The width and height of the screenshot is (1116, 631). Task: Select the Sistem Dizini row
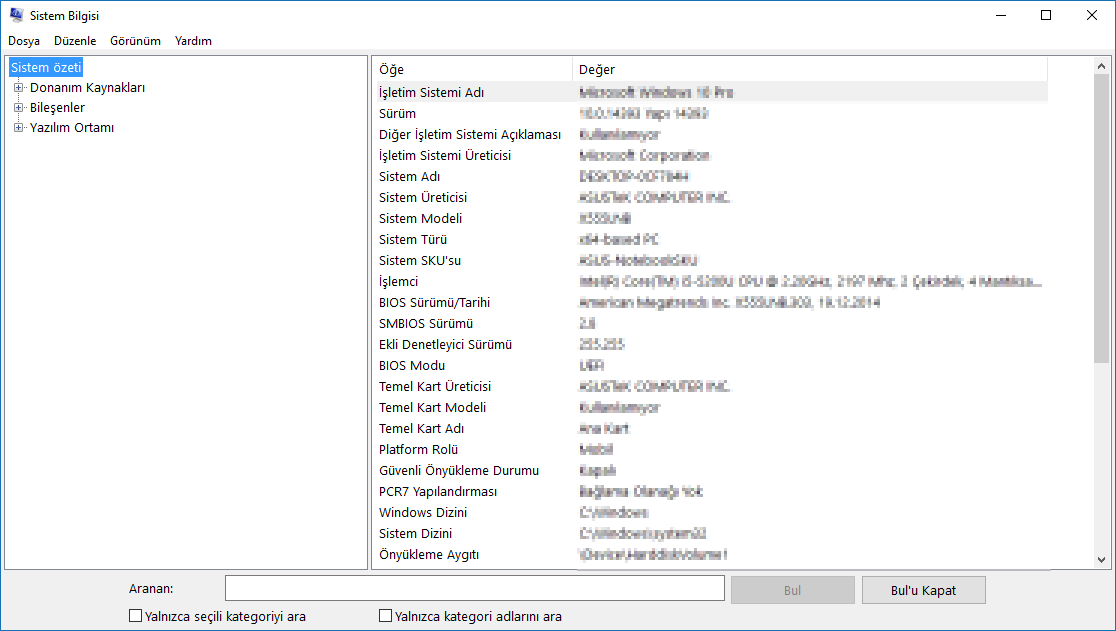712,533
